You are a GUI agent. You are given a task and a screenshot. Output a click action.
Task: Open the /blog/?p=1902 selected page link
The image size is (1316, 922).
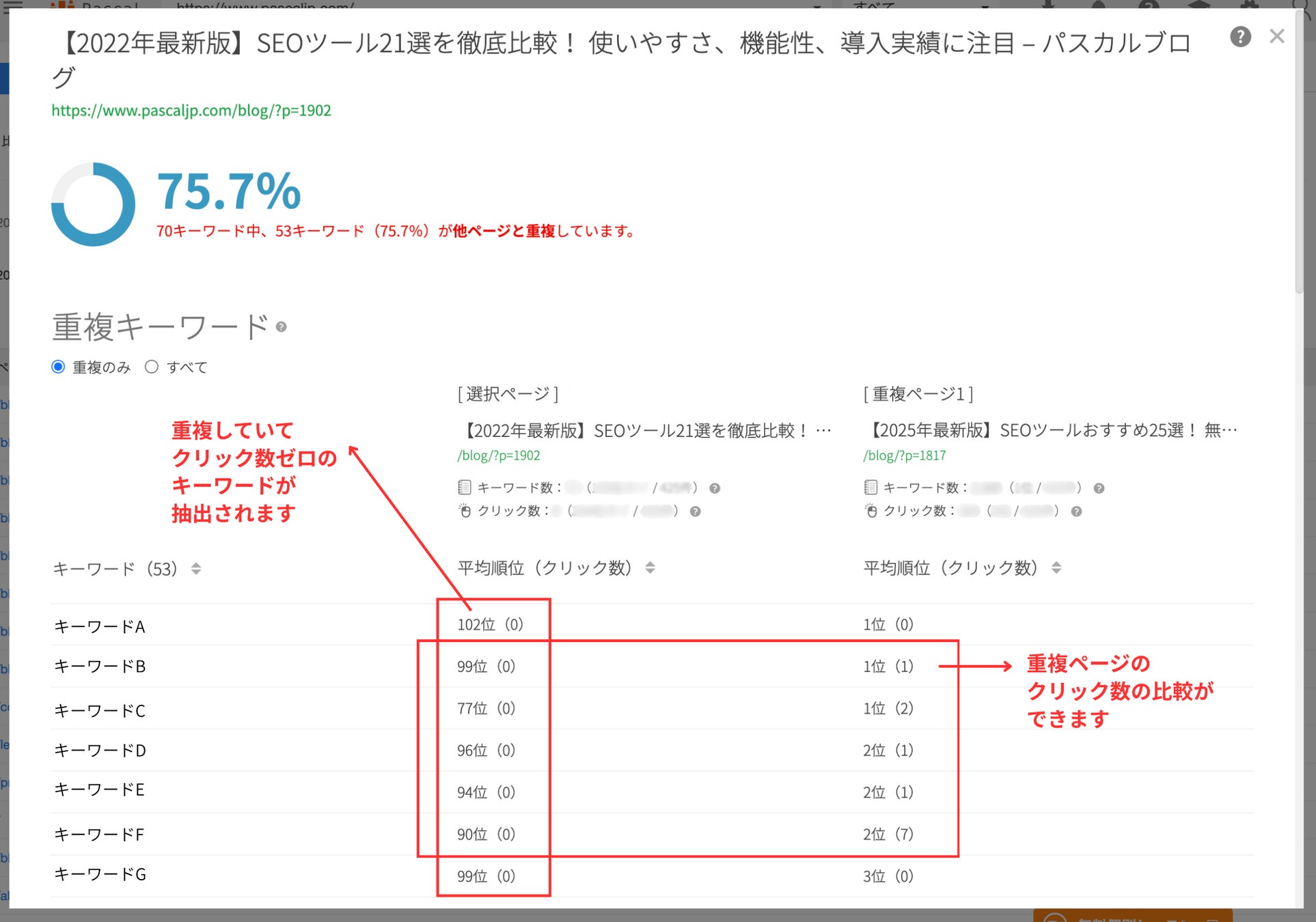[x=499, y=456]
